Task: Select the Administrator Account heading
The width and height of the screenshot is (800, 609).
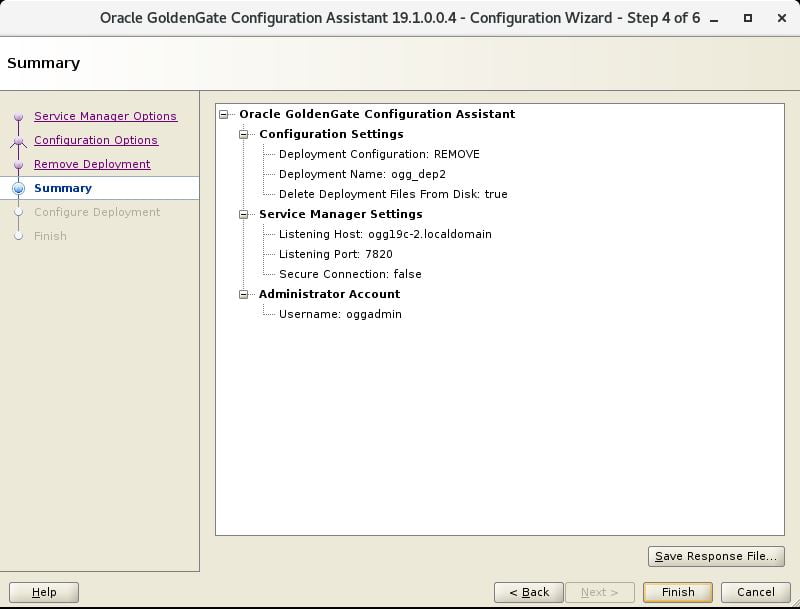Action: click(x=329, y=294)
